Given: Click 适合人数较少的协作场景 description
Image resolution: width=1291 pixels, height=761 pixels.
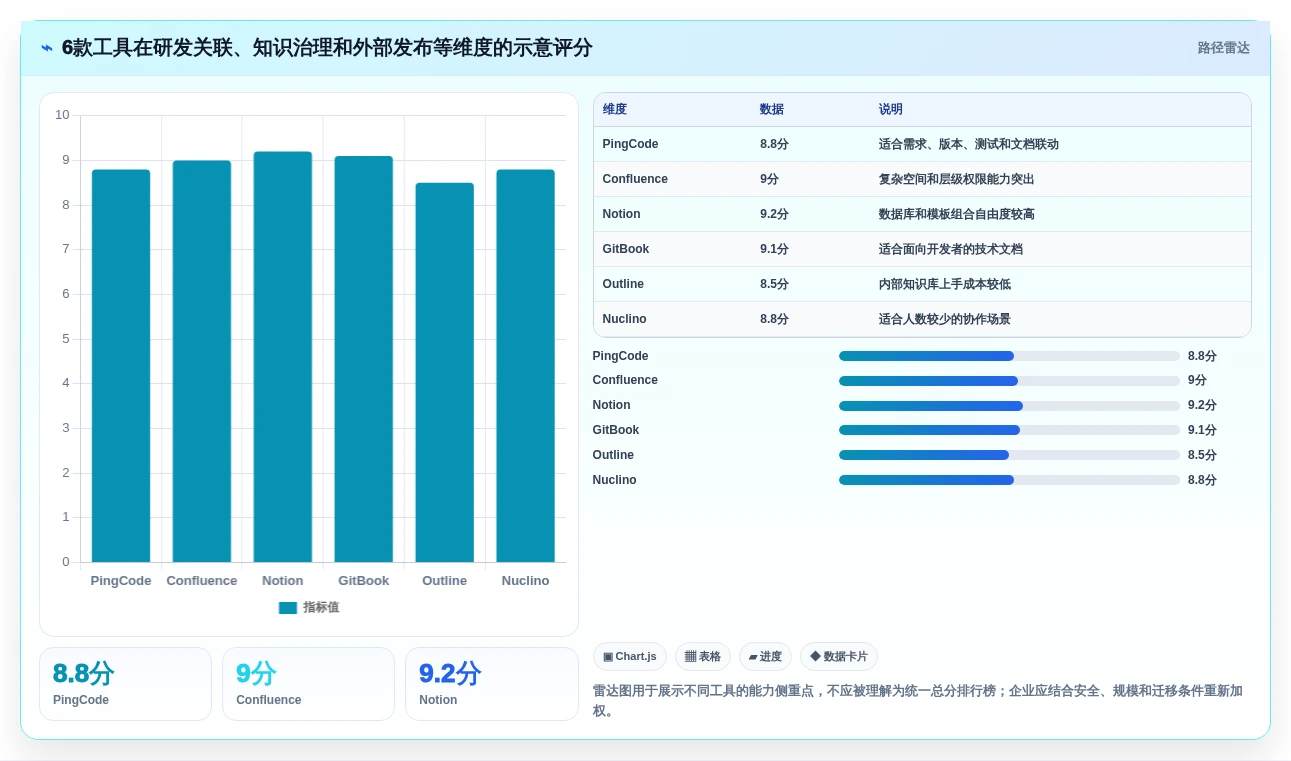Looking at the screenshot, I should (945, 319).
